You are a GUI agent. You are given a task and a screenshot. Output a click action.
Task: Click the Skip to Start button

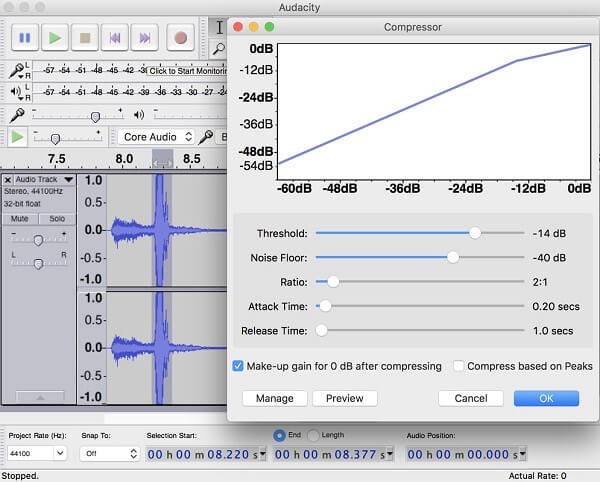tap(114, 37)
